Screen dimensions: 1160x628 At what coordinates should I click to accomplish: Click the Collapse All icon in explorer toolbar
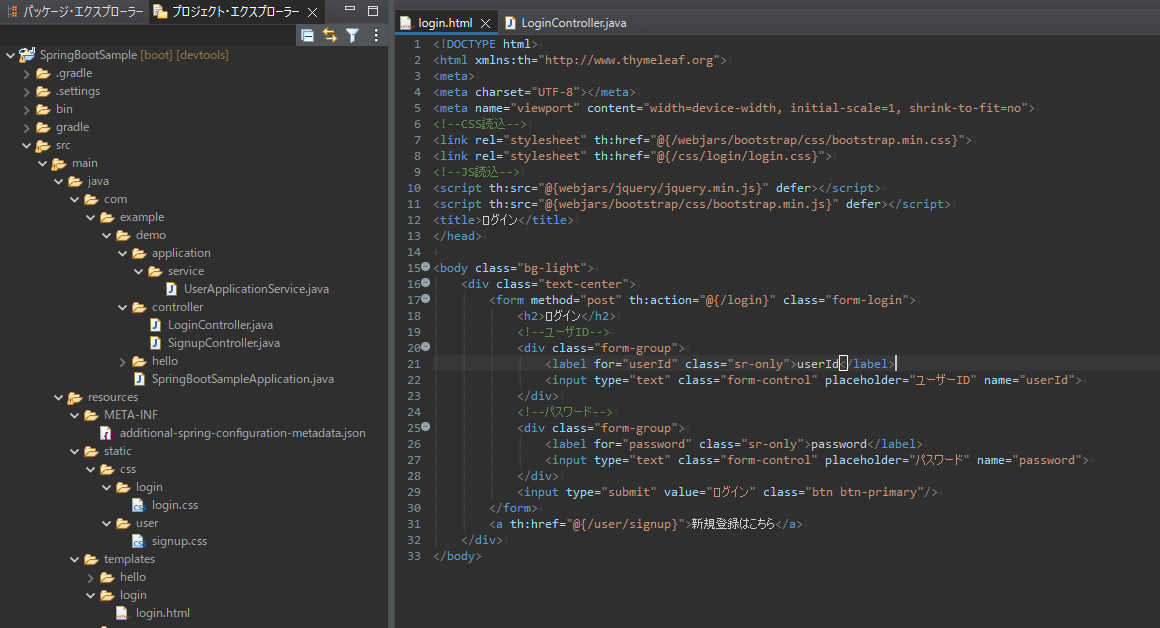(308, 35)
